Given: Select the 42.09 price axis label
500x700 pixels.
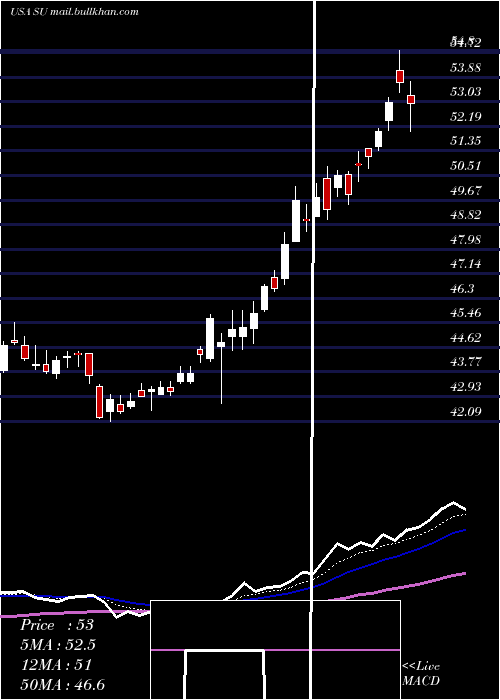Looking at the screenshot, I should pos(466,411).
